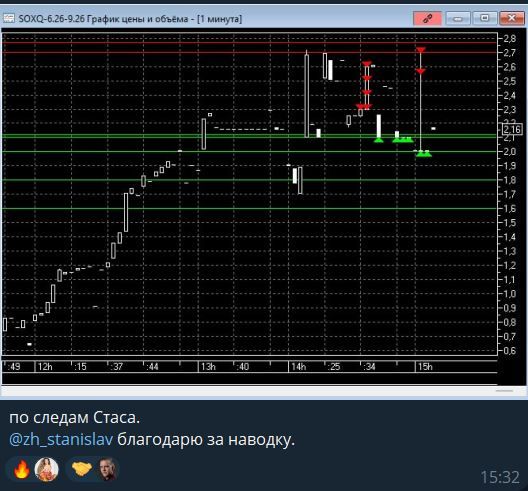
Task: Click the tall candlestick at 14h
Action: point(306,96)
